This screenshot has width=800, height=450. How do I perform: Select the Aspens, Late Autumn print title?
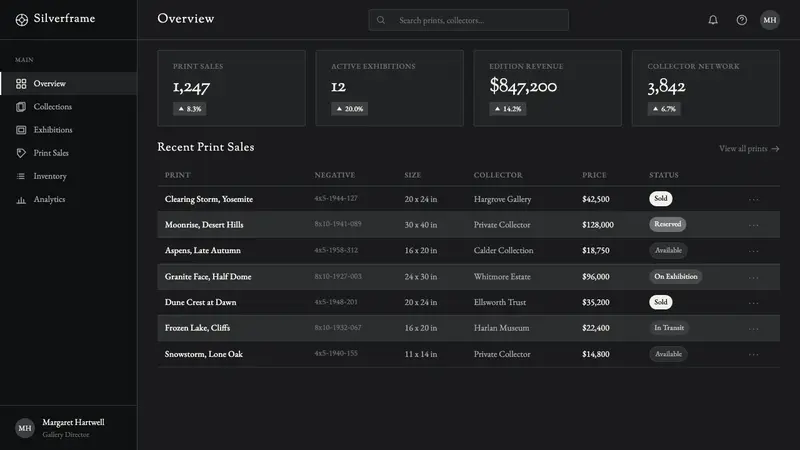click(x=203, y=251)
